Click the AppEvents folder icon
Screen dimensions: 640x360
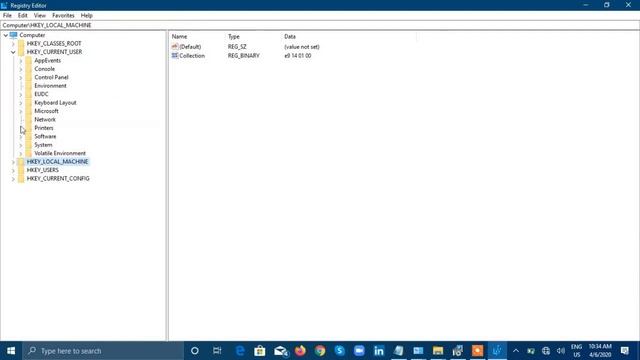point(28,60)
